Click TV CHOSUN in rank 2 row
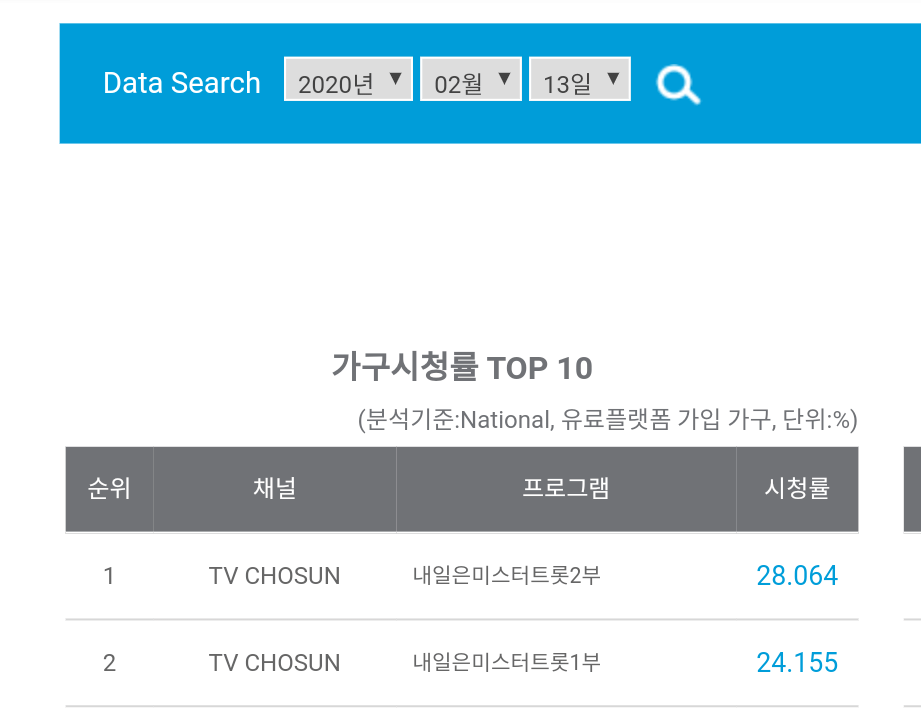Image resolution: width=921 pixels, height=712 pixels. click(274, 663)
